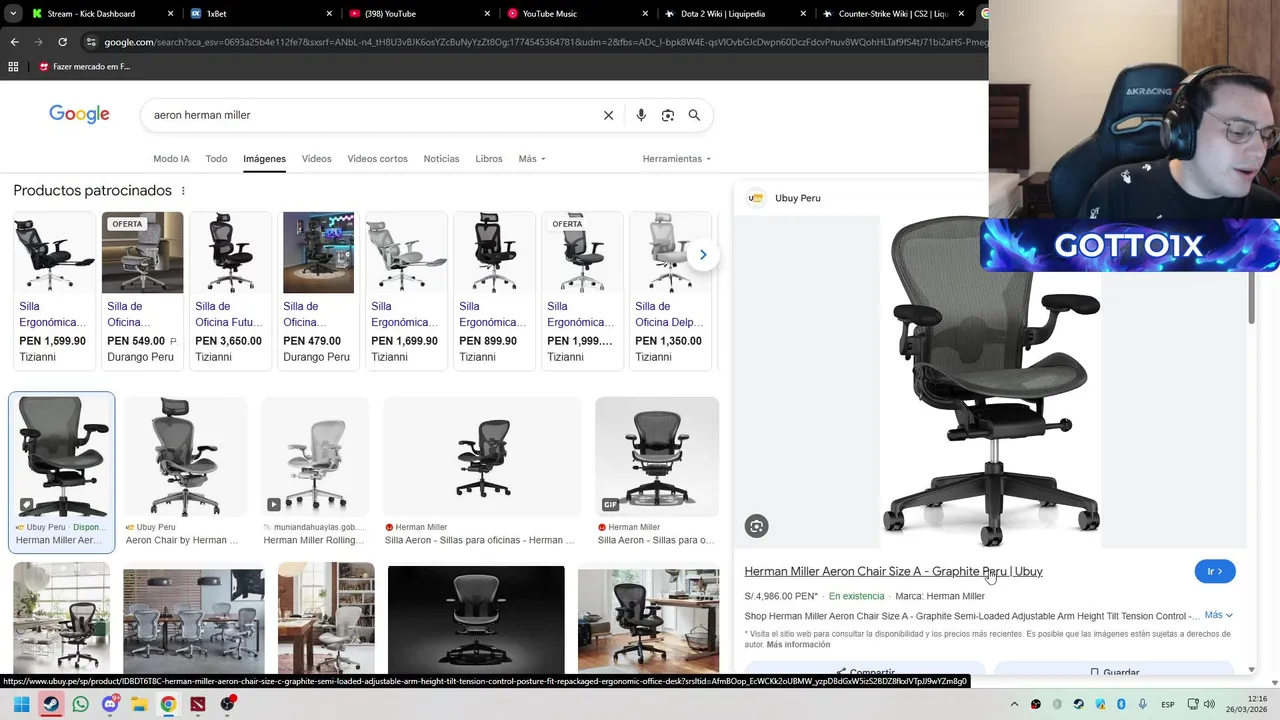Open Fazer mercado em F... bookmark
Image resolution: width=1280 pixels, height=720 pixels.
click(84, 67)
